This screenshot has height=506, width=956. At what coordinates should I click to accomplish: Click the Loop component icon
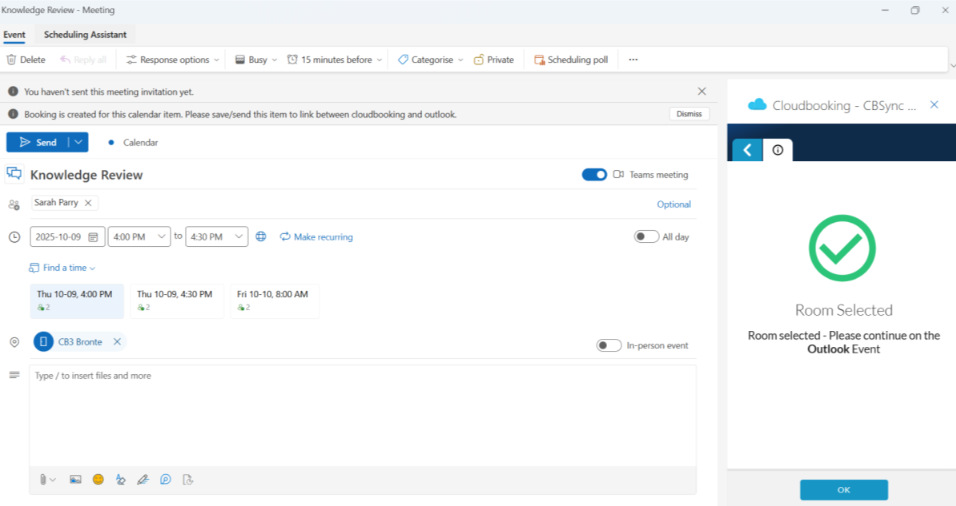pyautogui.click(x=164, y=479)
